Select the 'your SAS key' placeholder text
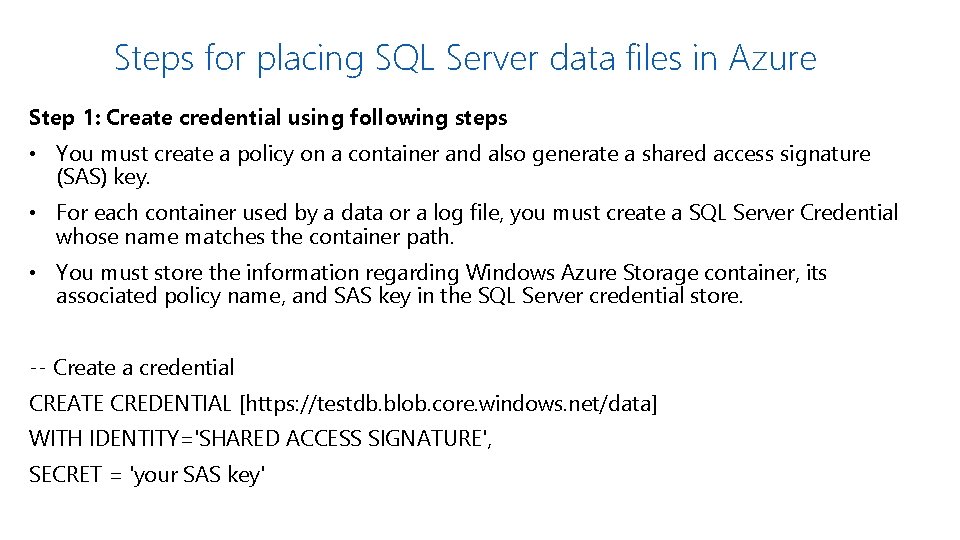 click(197, 475)
